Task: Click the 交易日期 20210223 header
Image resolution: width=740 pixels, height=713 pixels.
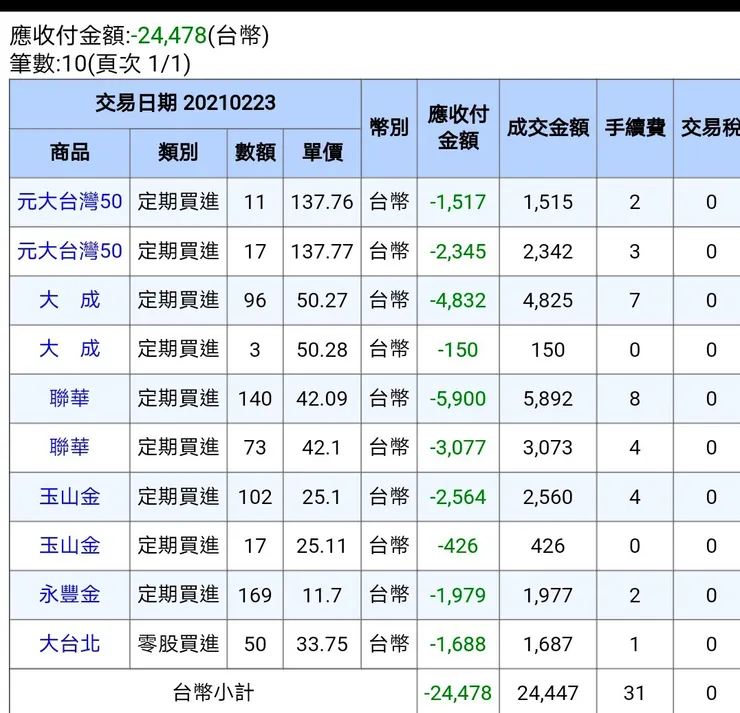Action: (185, 103)
